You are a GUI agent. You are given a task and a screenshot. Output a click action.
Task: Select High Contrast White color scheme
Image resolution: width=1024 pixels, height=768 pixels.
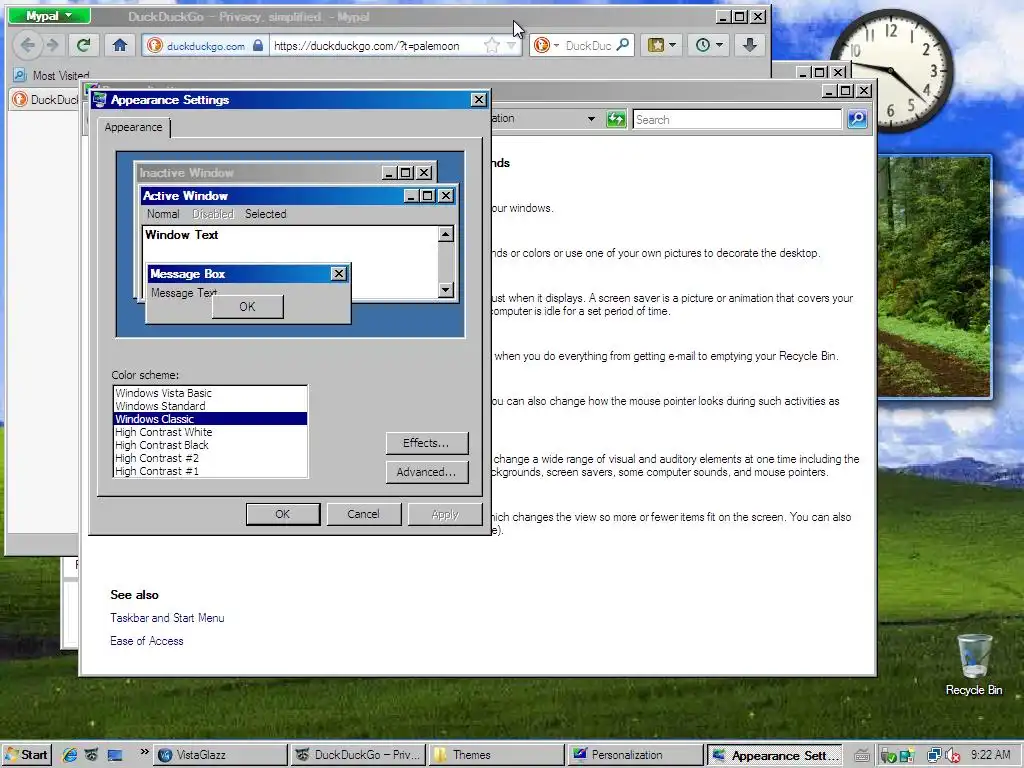(x=210, y=432)
